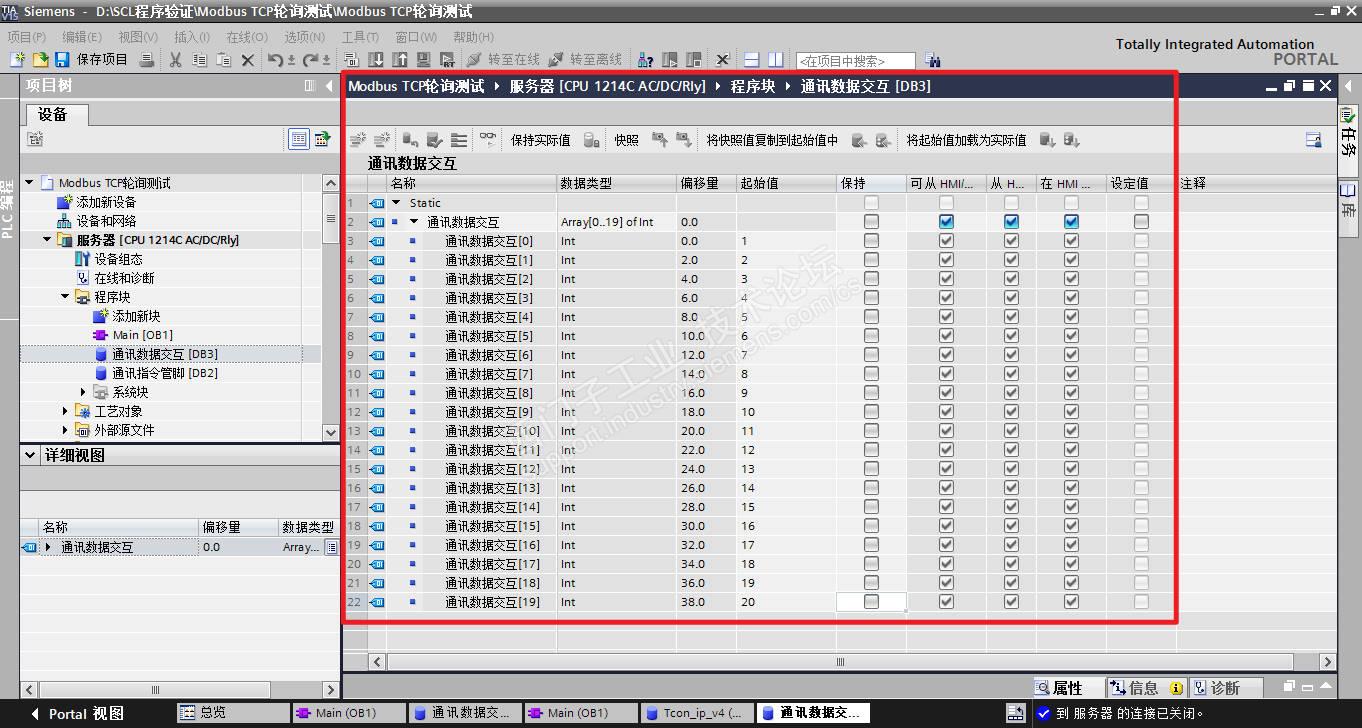Toggle 保持 checkbox for 通讯数据交互[5] row
1362x728 pixels.
[x=871, y=336]
